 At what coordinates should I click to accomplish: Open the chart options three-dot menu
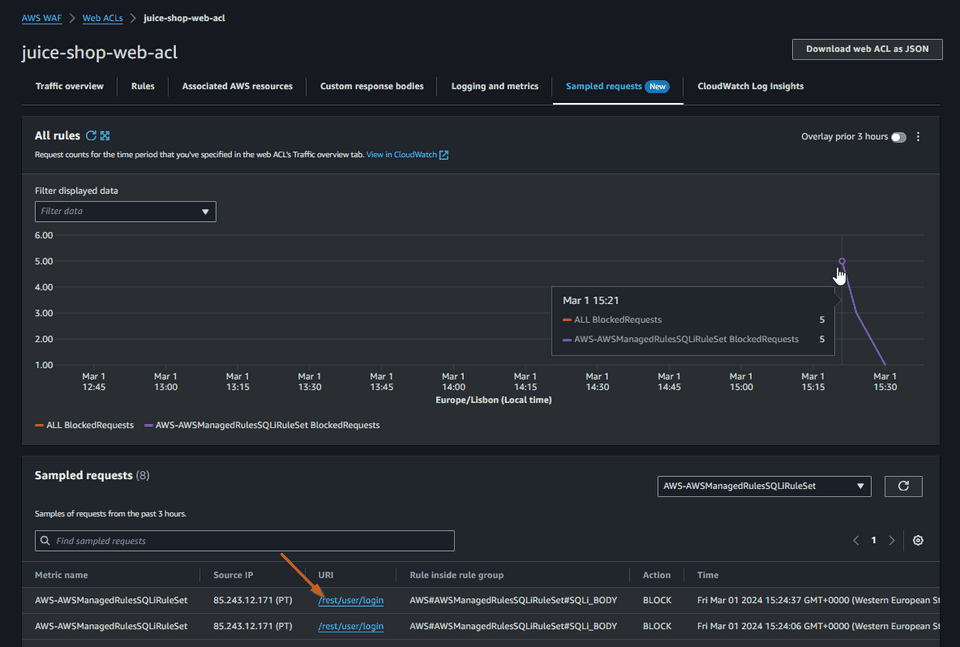(918, 136)
